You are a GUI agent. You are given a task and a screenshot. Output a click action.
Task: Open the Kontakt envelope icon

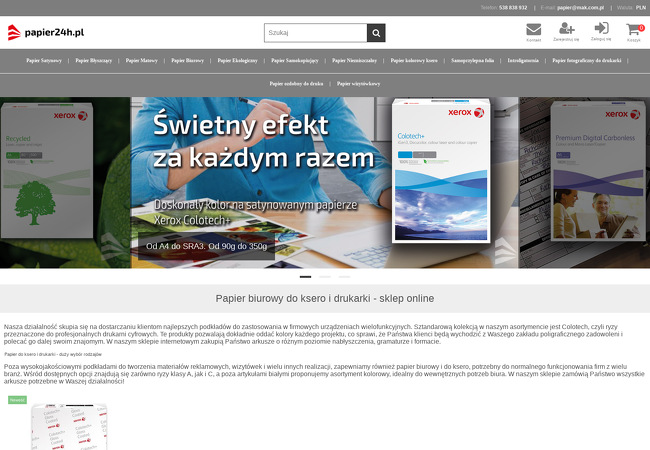pos(534,33)
